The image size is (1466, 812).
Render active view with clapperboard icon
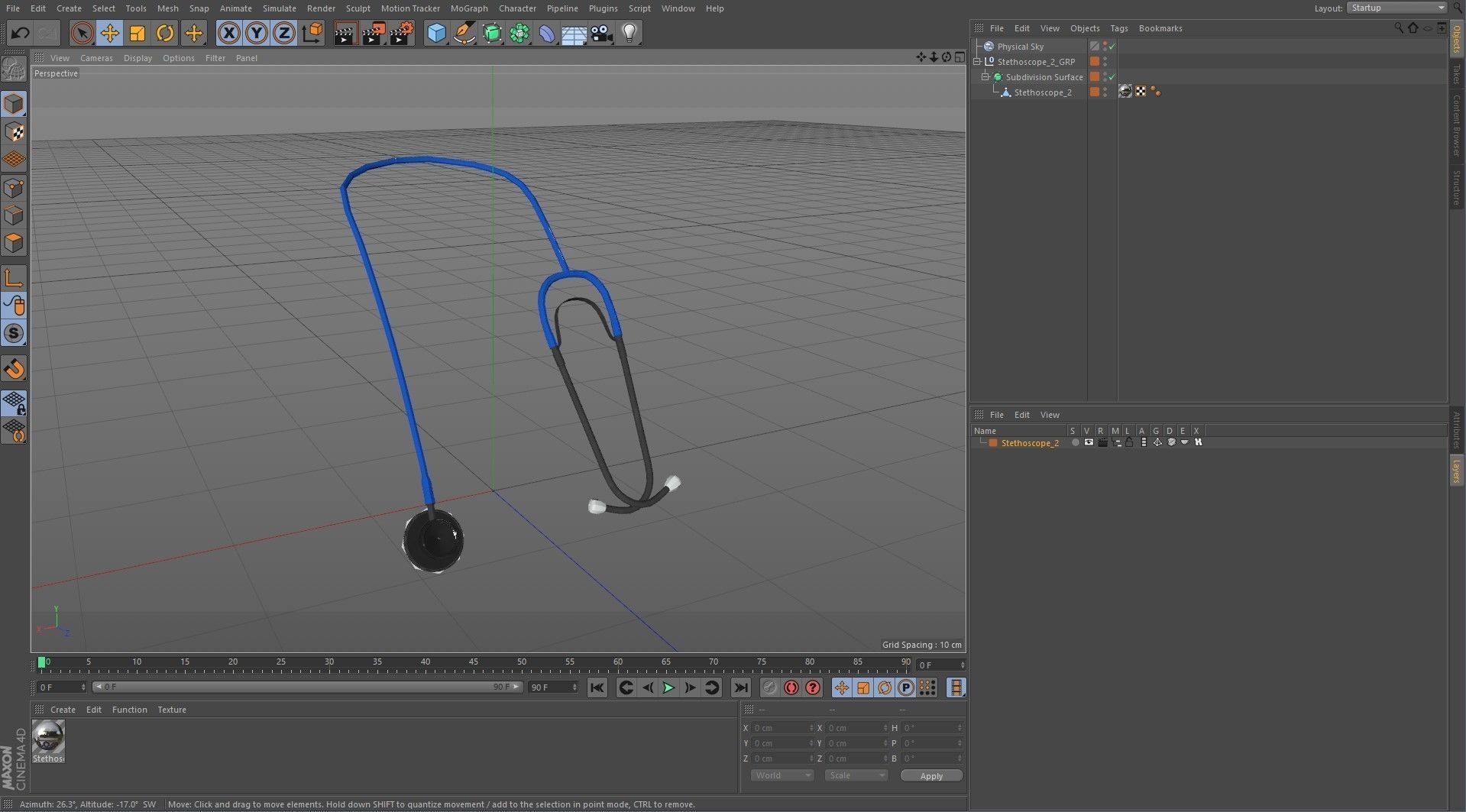(345, 33)
